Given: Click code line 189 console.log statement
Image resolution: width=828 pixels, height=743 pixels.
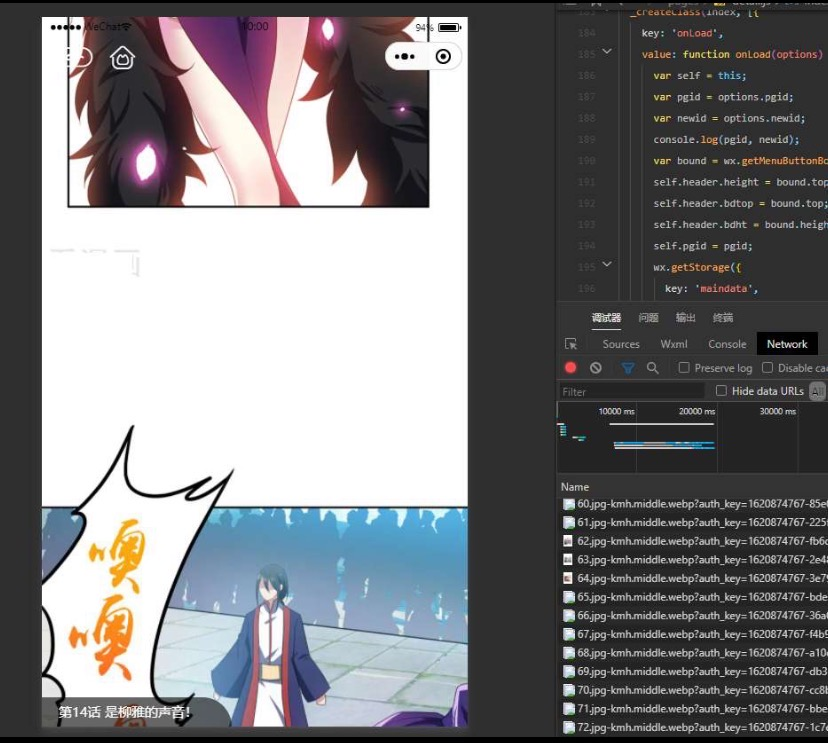Looking at the screenshot, I should pos(726,139).
